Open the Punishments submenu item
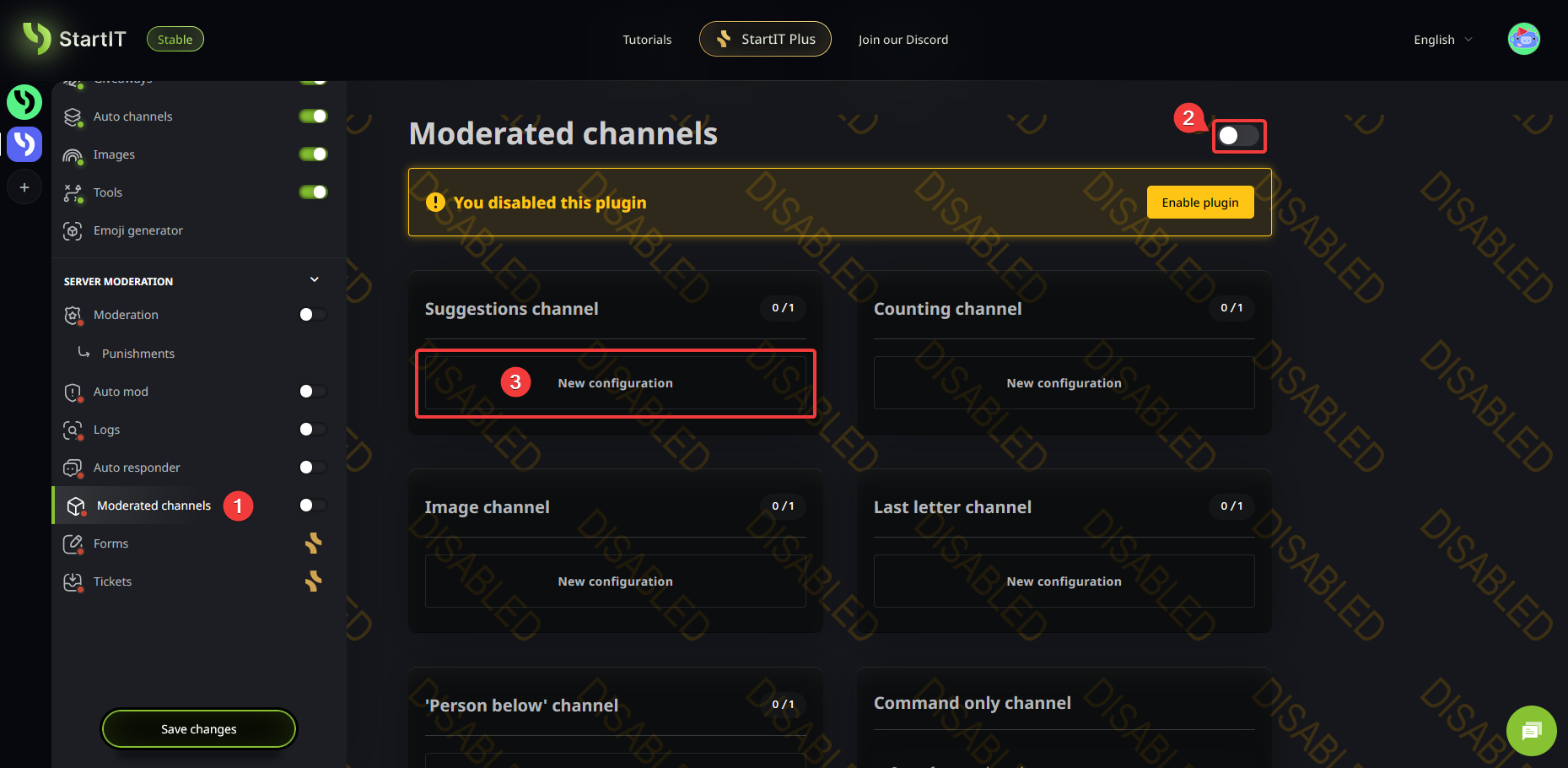 click(x=138, y=354)
